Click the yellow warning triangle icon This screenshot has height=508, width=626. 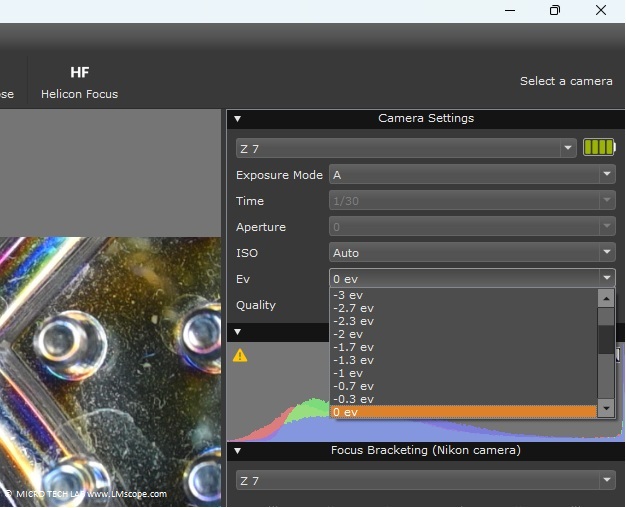coord(240,355)
